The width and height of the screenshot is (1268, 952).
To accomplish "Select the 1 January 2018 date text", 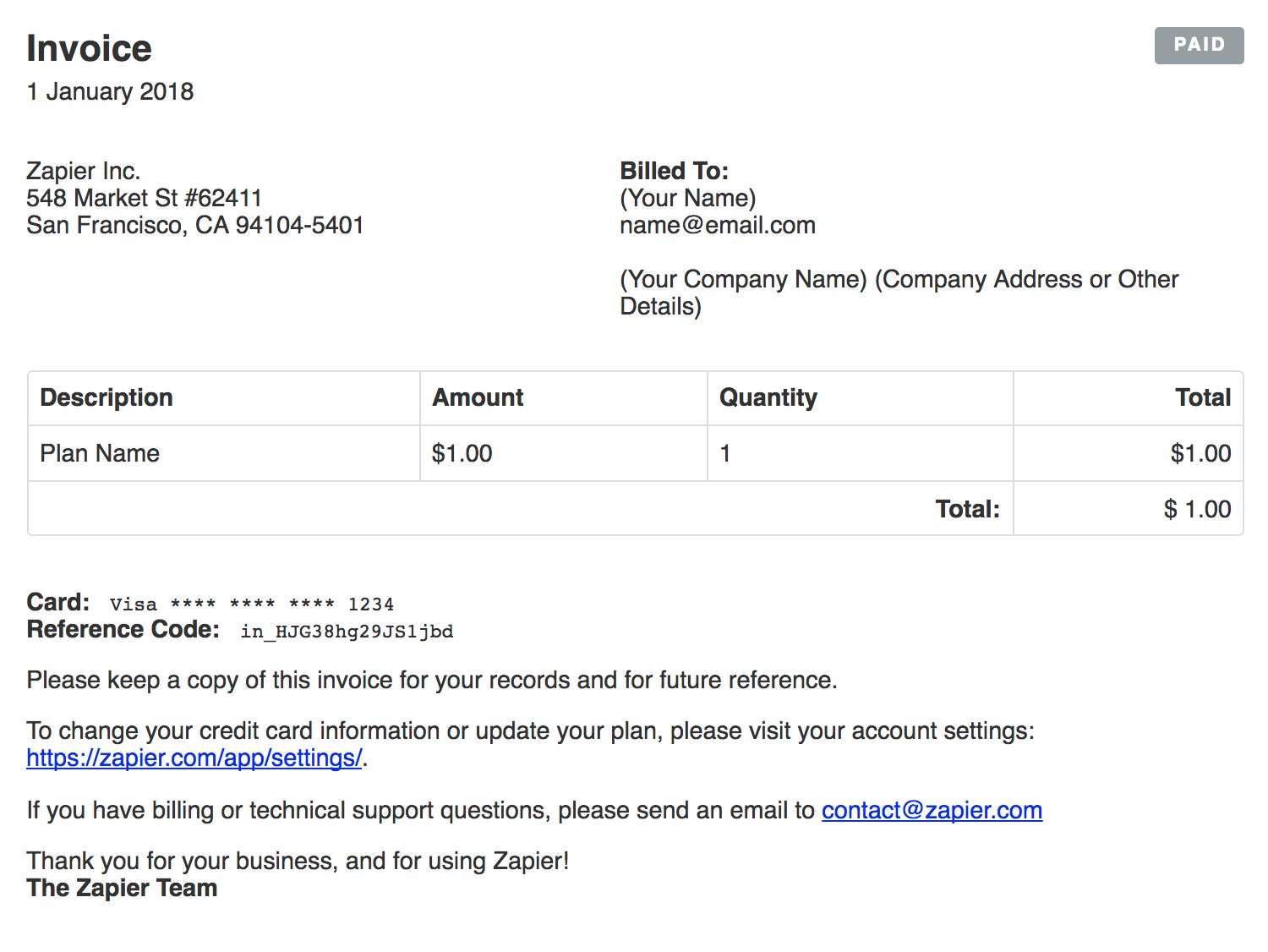I will coord(110,91).
